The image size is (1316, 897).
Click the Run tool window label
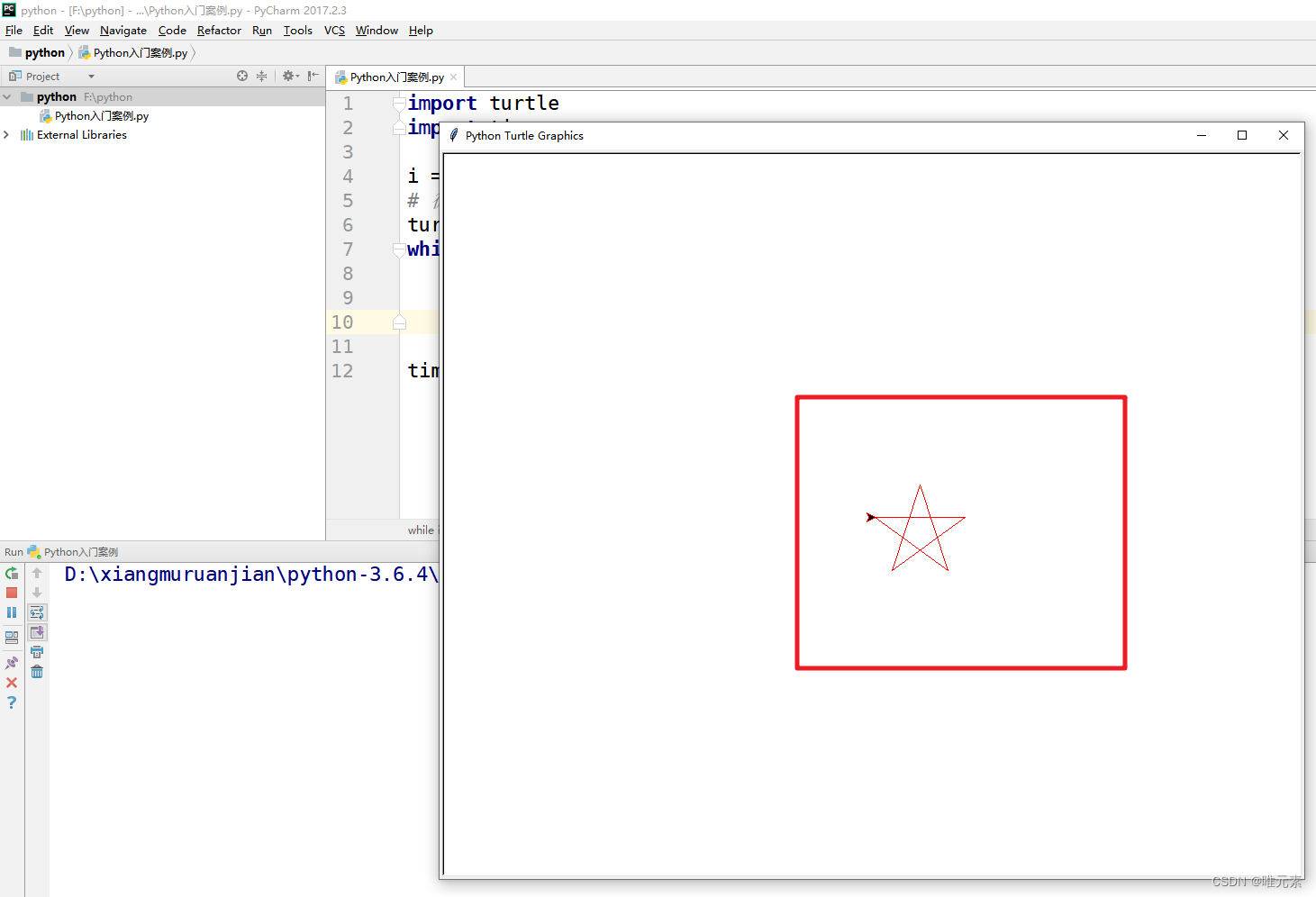(x=14, y=552)
